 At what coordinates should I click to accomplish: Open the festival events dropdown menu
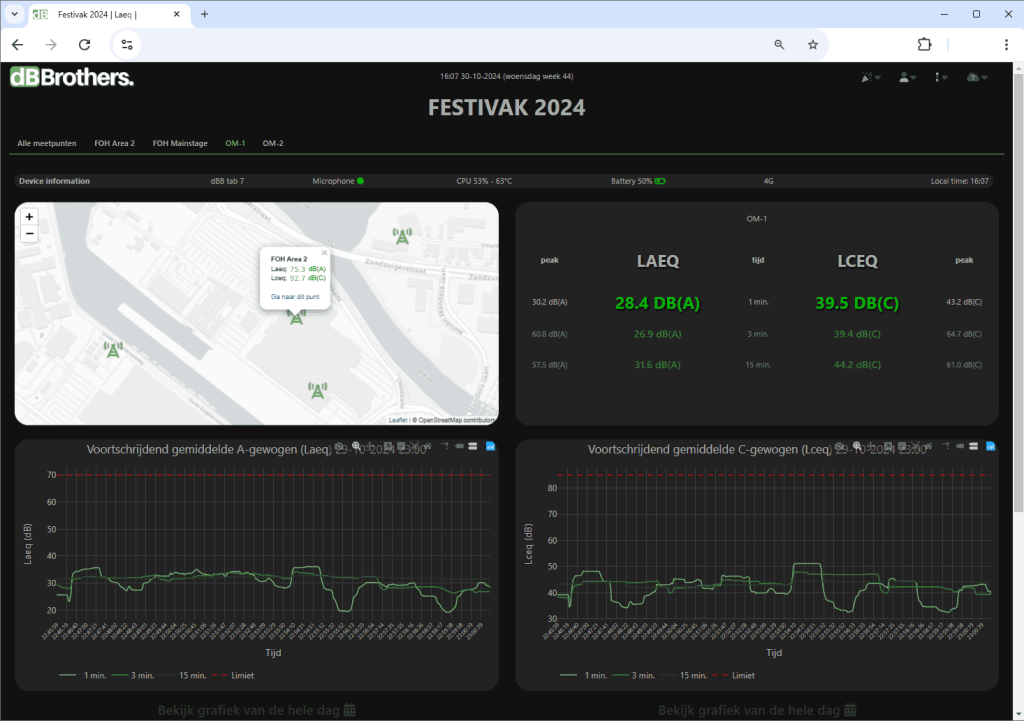tap(869, 78)
